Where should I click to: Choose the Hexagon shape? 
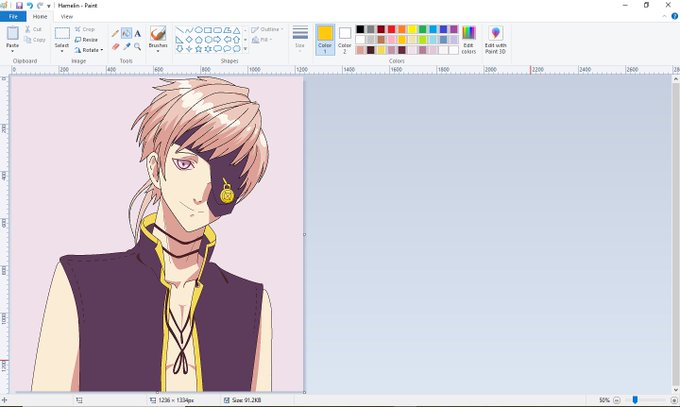[208, 39]
